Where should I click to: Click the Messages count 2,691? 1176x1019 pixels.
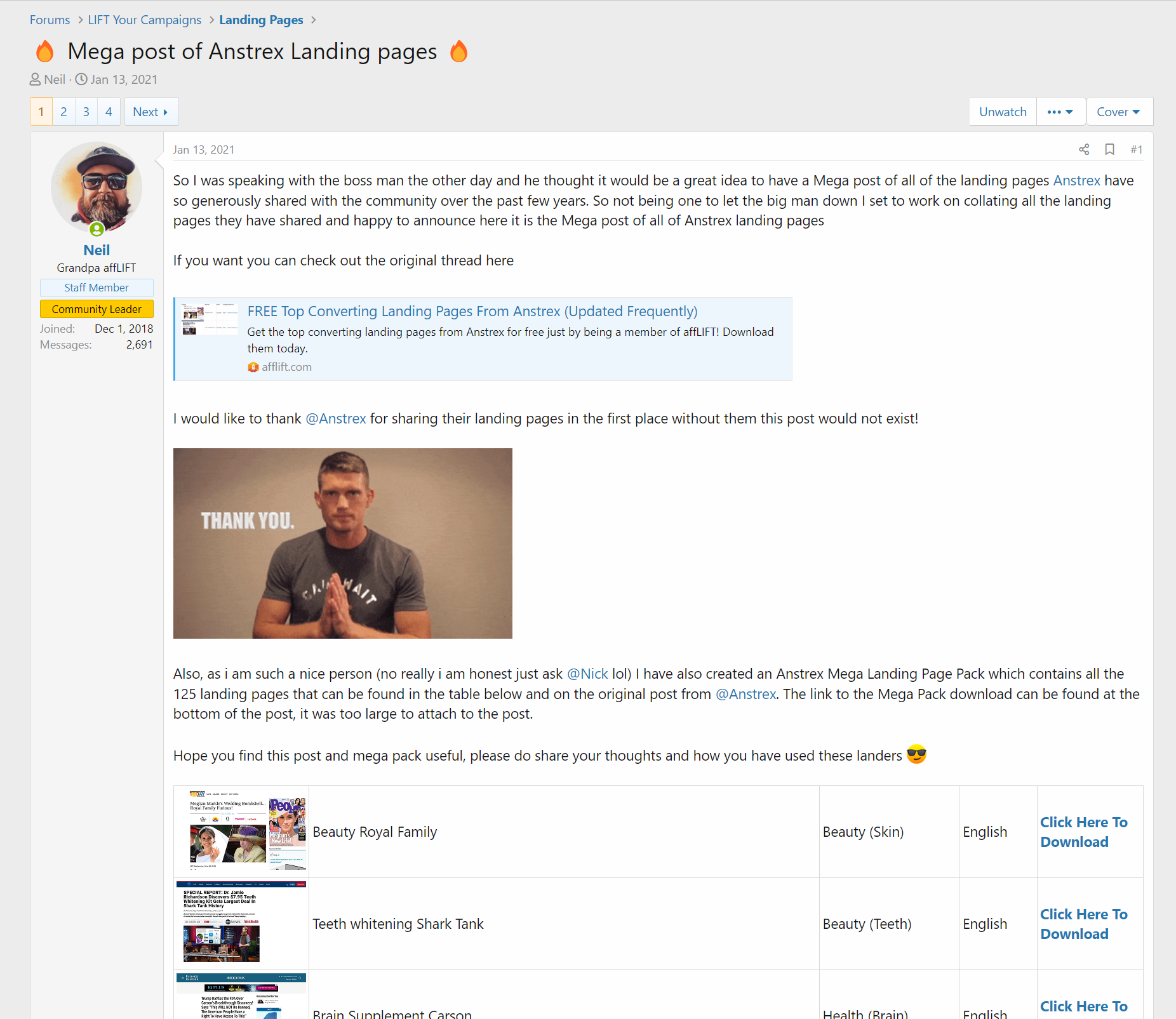click(139, 345)
